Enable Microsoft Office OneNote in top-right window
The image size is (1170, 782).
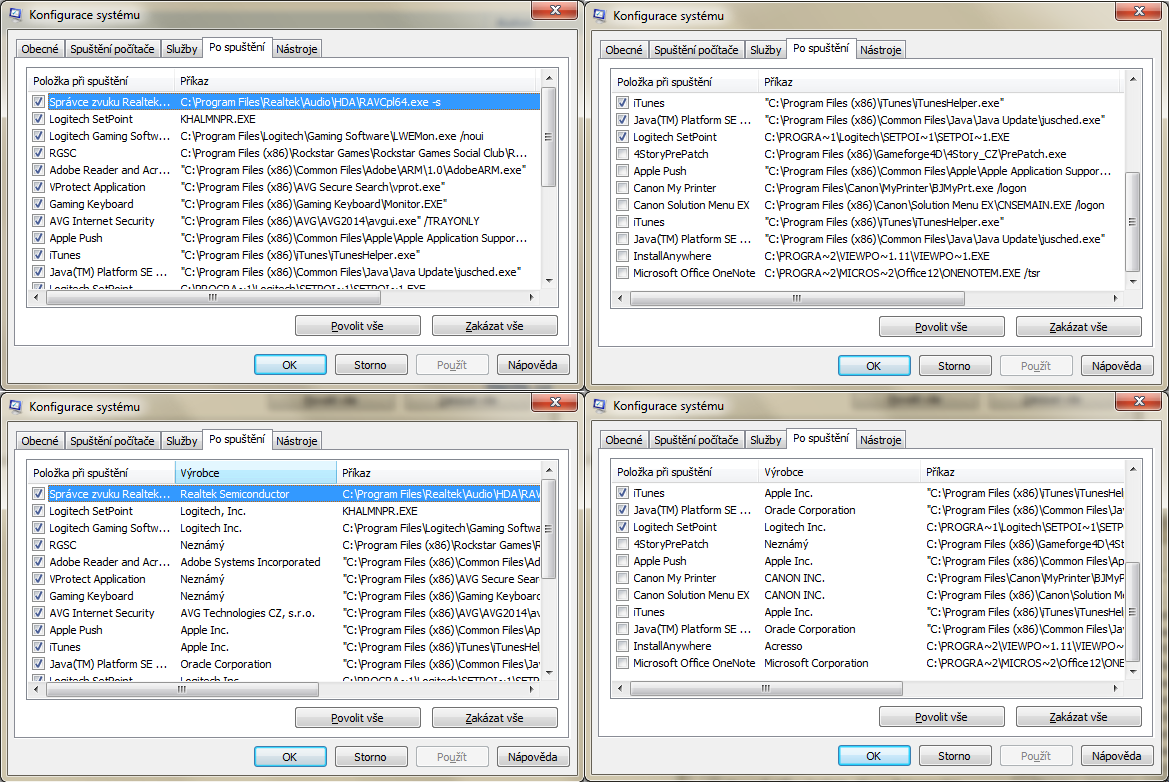[x=622, y=273]
